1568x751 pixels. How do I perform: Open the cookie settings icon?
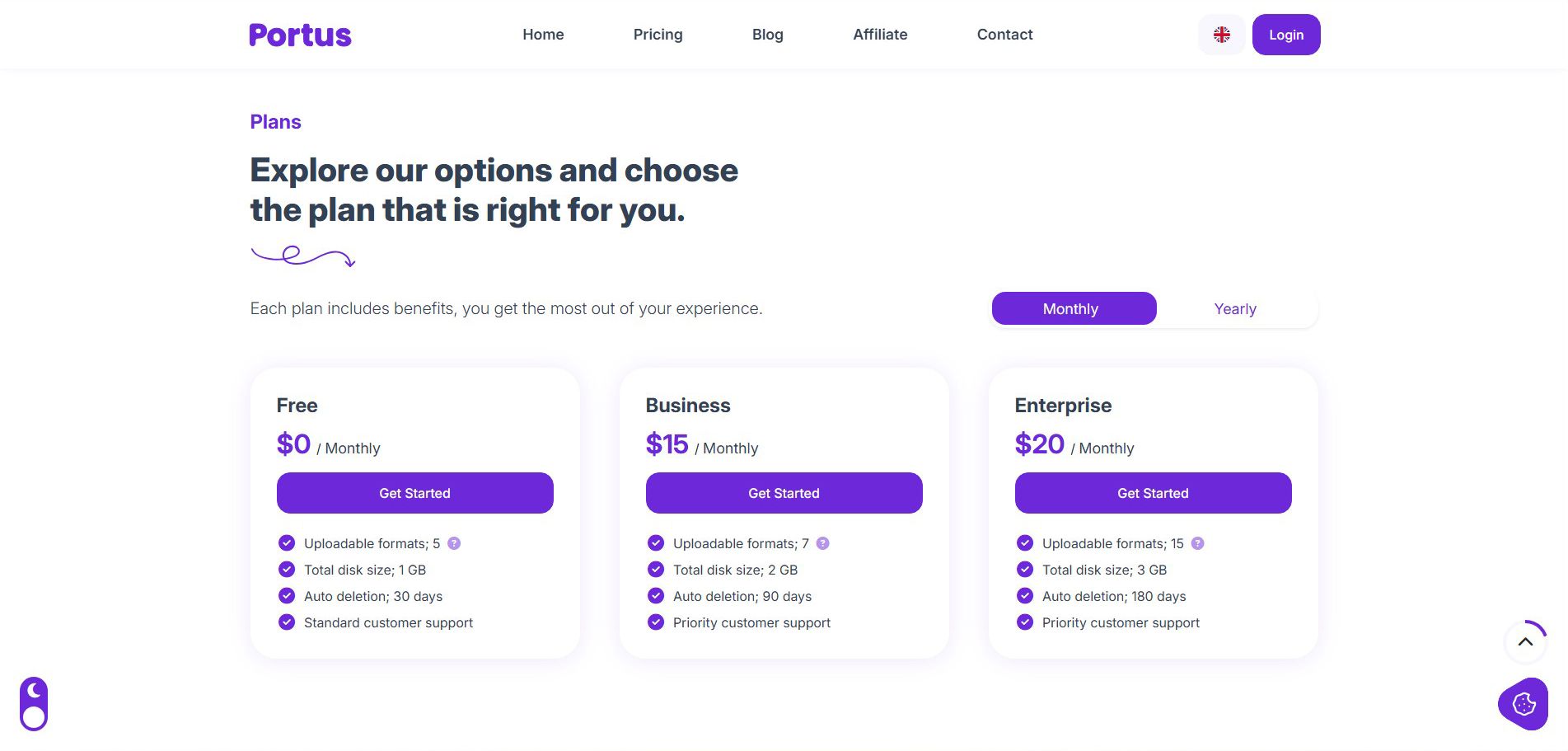click(x=1524, y=704)
